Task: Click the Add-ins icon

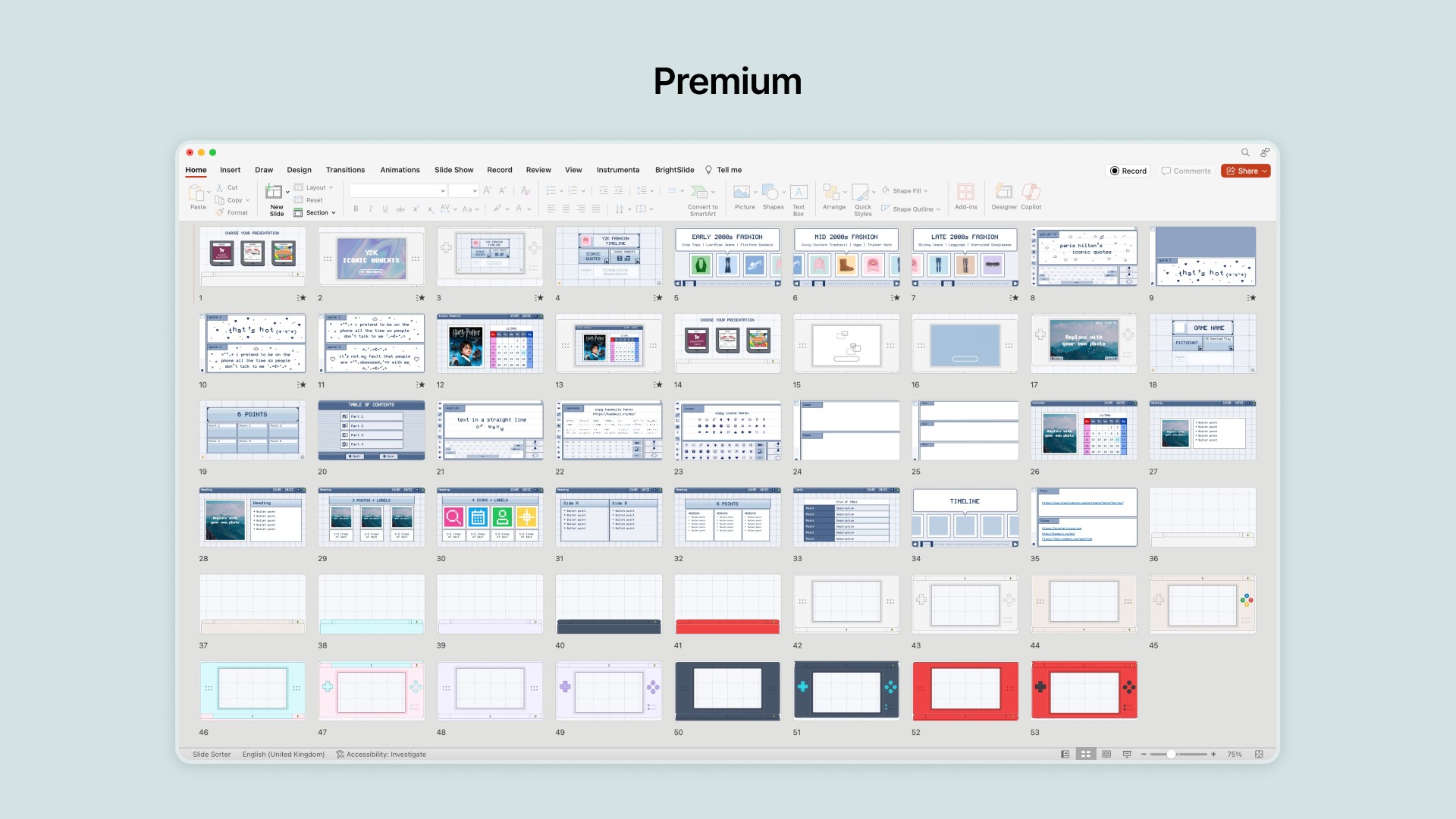Action: (x=965, y=192)
